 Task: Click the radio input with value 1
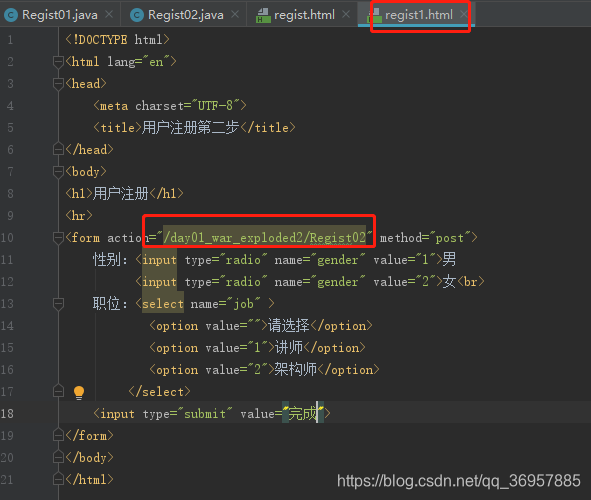pos(289,260)
